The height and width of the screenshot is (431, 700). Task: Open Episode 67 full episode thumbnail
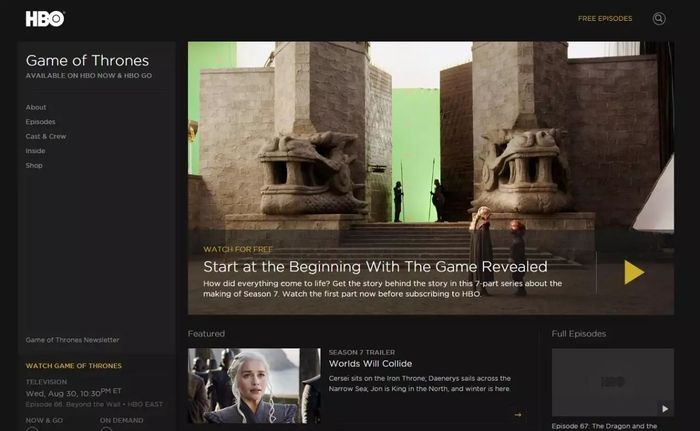point(612,382)
